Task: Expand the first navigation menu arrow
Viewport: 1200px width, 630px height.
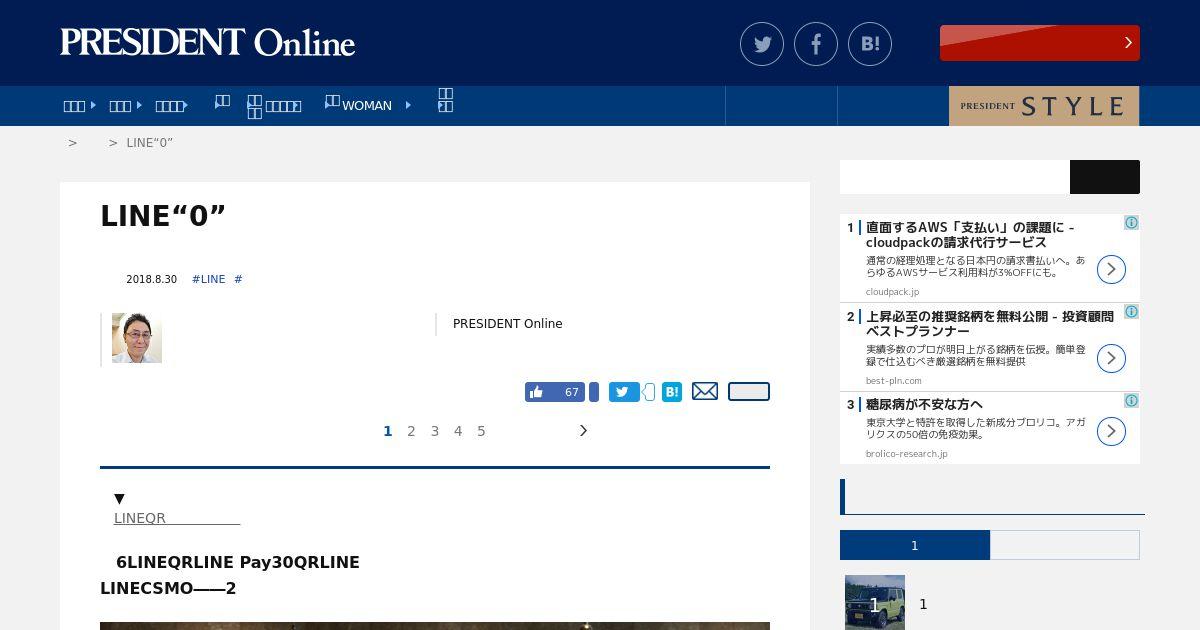Action: (x=93, y=105)
